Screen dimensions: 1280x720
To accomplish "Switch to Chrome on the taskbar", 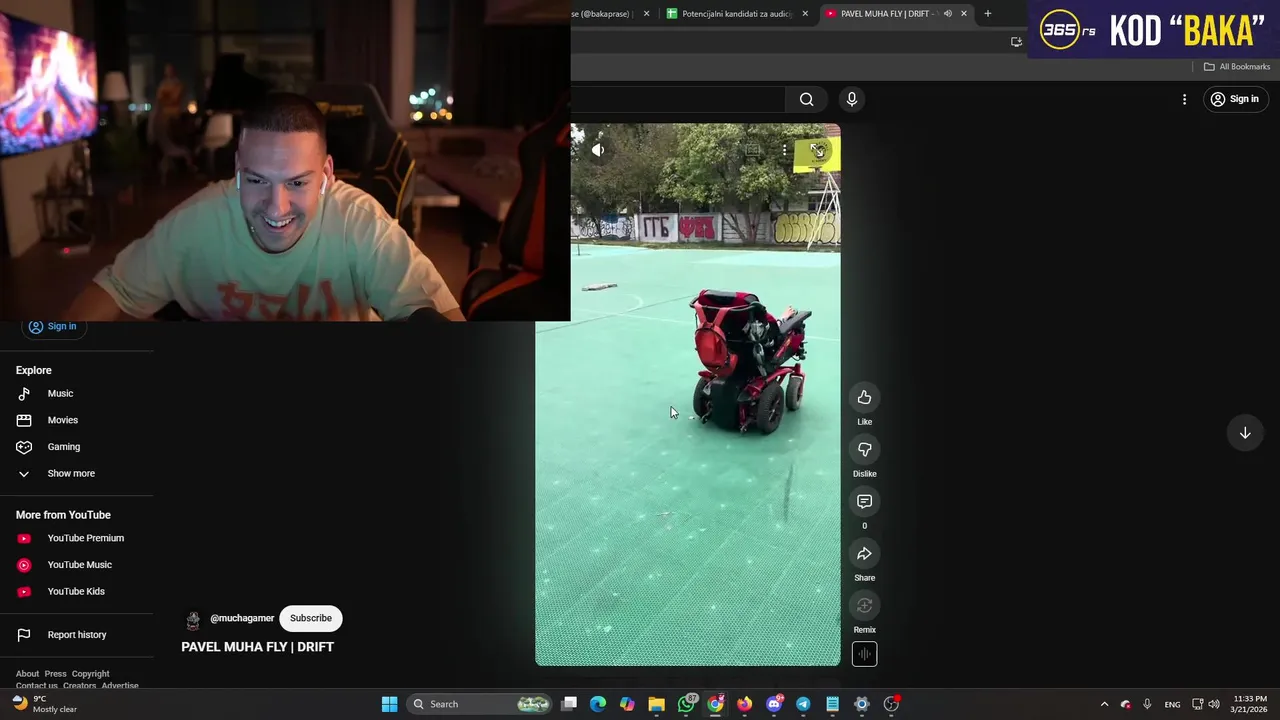I will (x=715, y=704).
